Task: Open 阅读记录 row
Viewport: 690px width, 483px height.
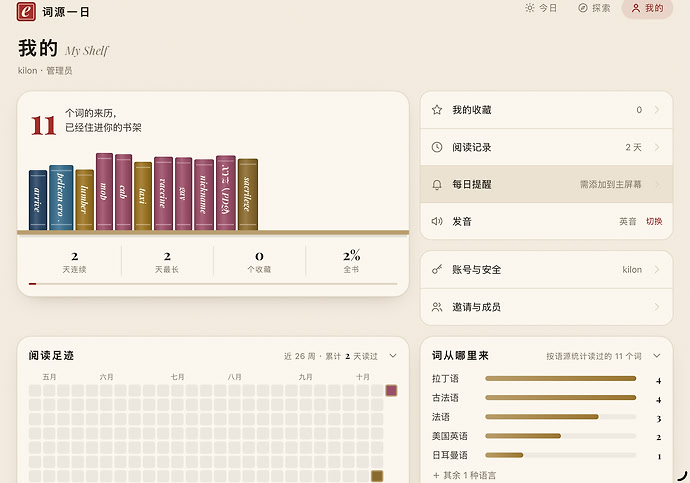Action: click(x=546, y=147)
